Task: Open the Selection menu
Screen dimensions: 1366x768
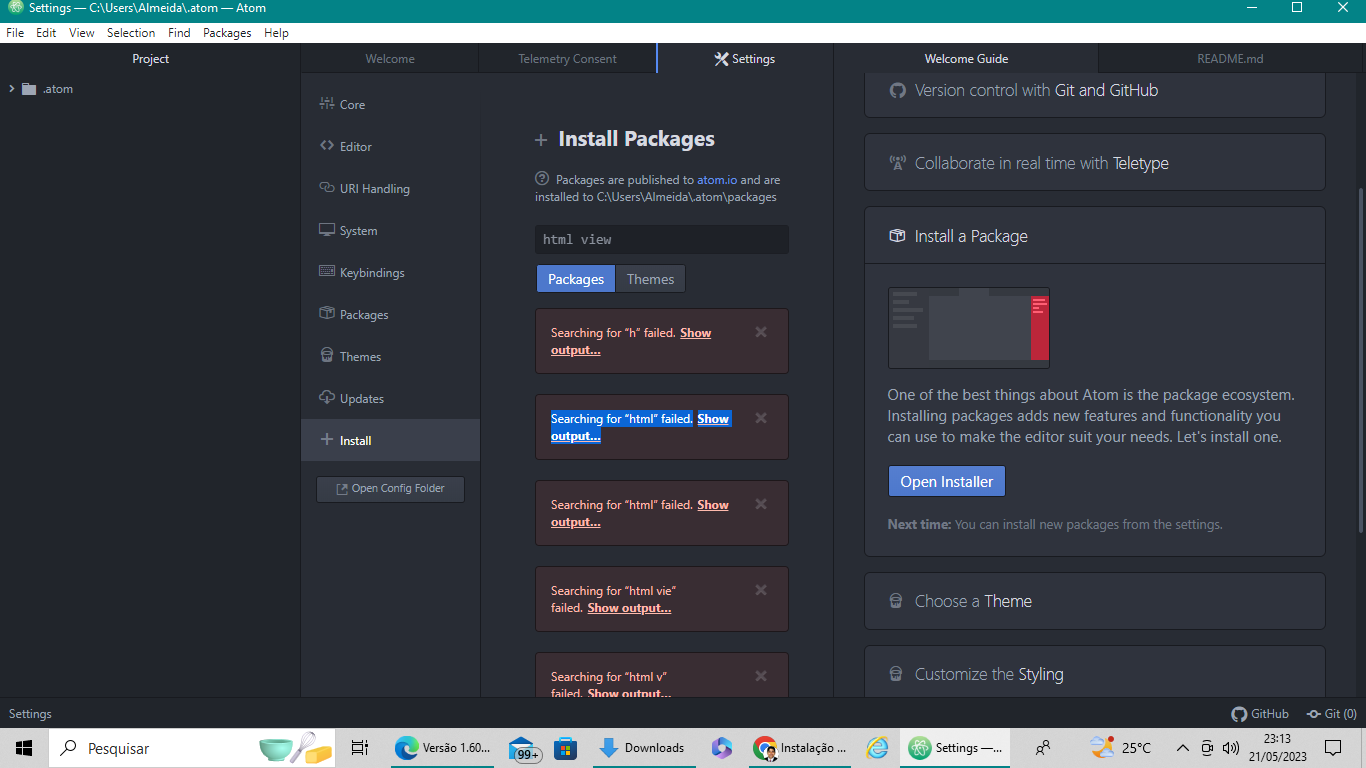Action: click(131, 33)
